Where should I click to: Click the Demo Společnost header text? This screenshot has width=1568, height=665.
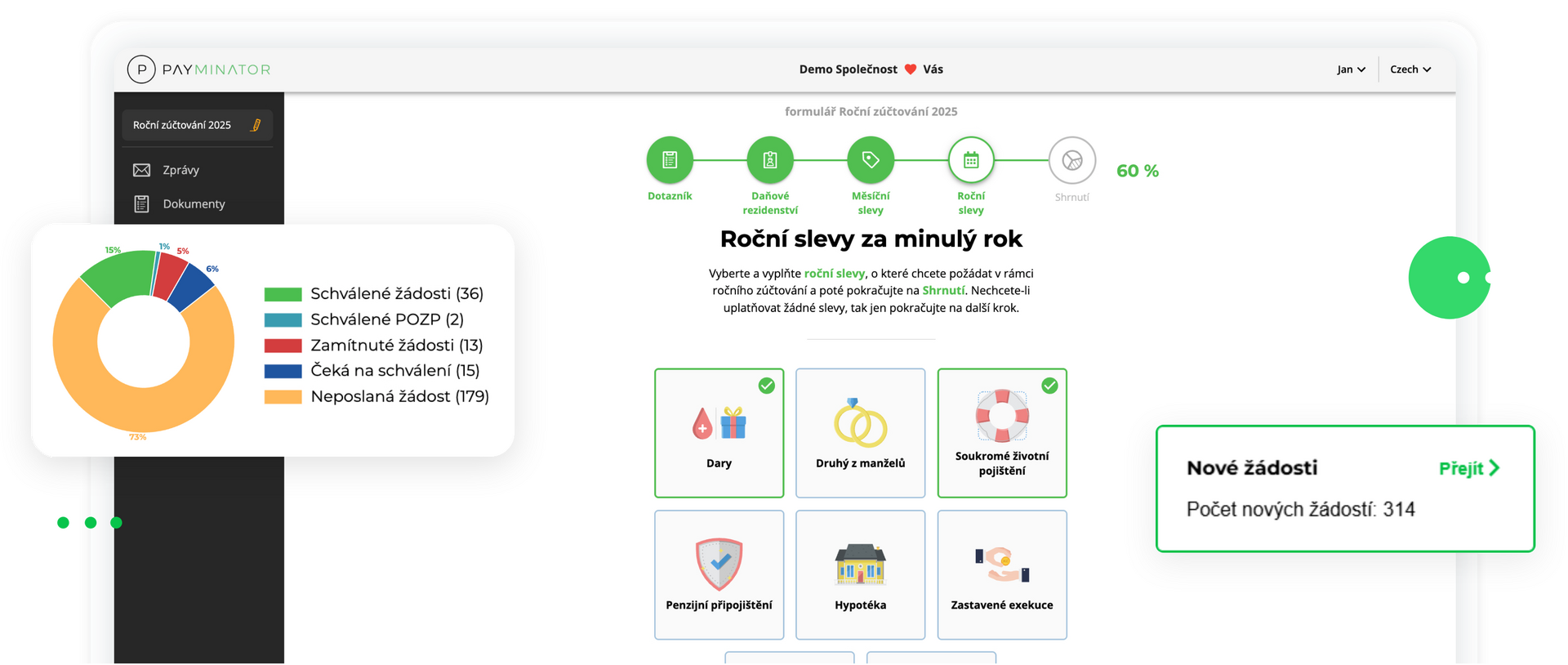coord(848,69)
